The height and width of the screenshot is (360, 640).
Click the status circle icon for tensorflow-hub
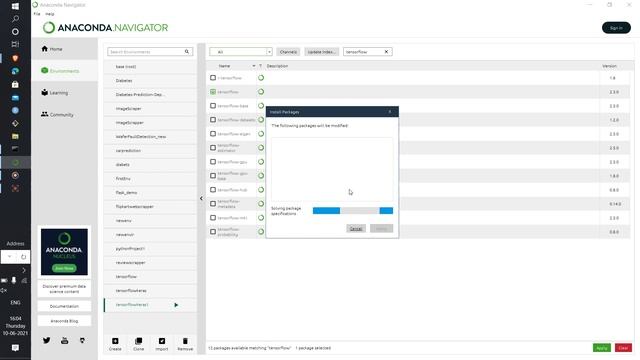261,190
